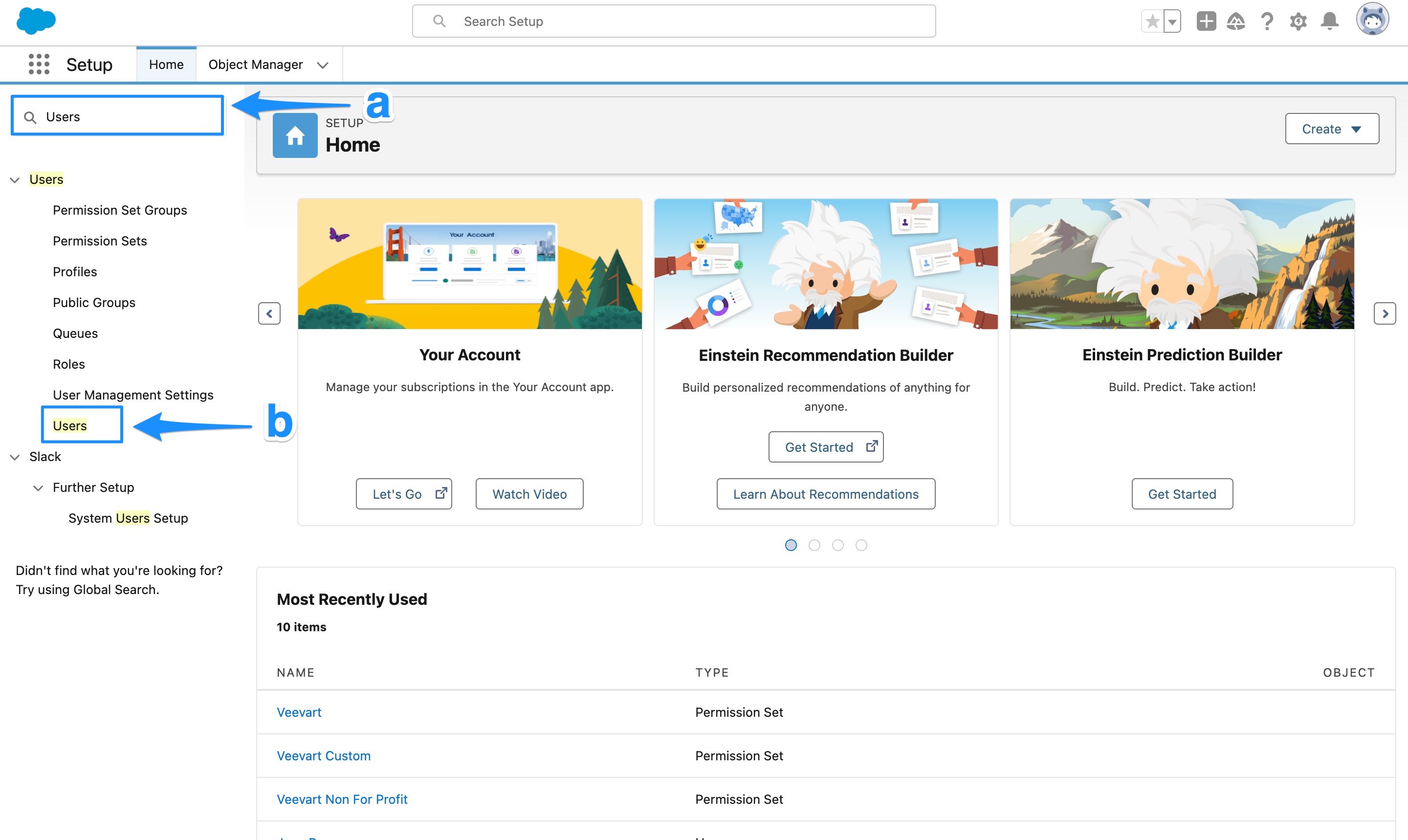The image size is (1408, 840).
Task: Click the favorites star icon
Action: click(1152, 21)
